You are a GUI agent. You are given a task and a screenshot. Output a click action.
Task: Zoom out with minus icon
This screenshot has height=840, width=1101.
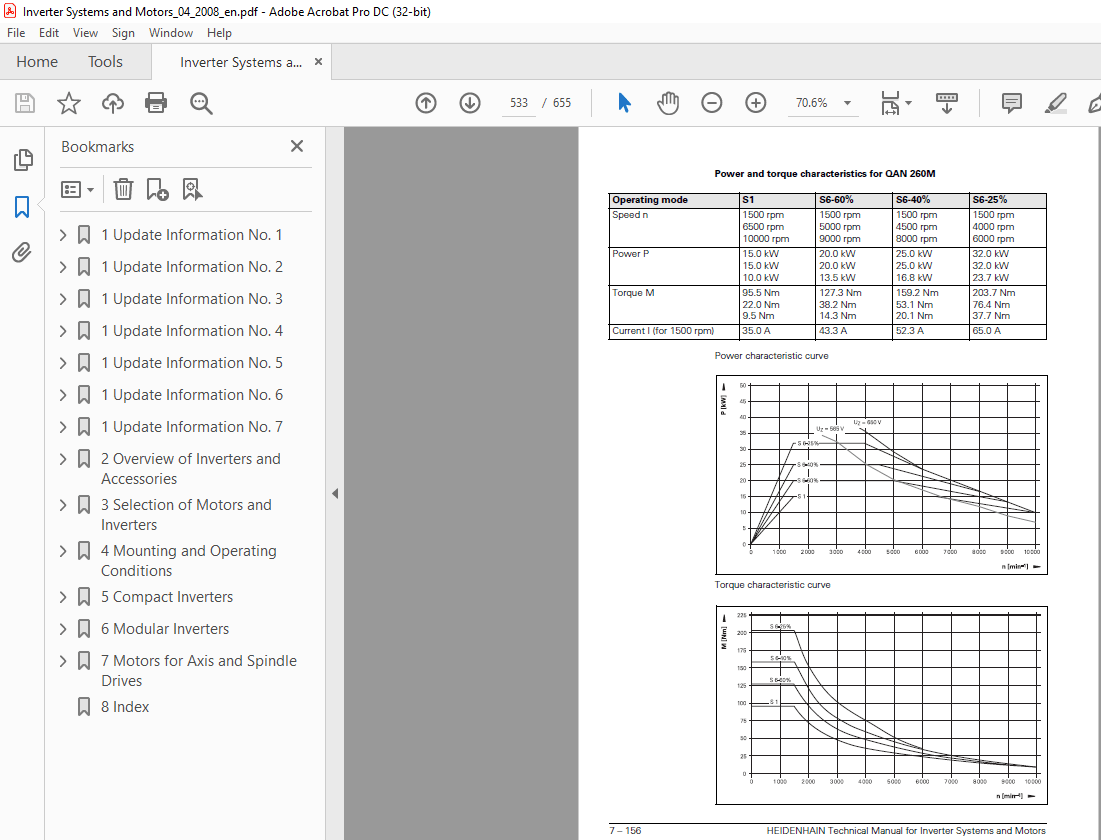click(x=711, y=103)
